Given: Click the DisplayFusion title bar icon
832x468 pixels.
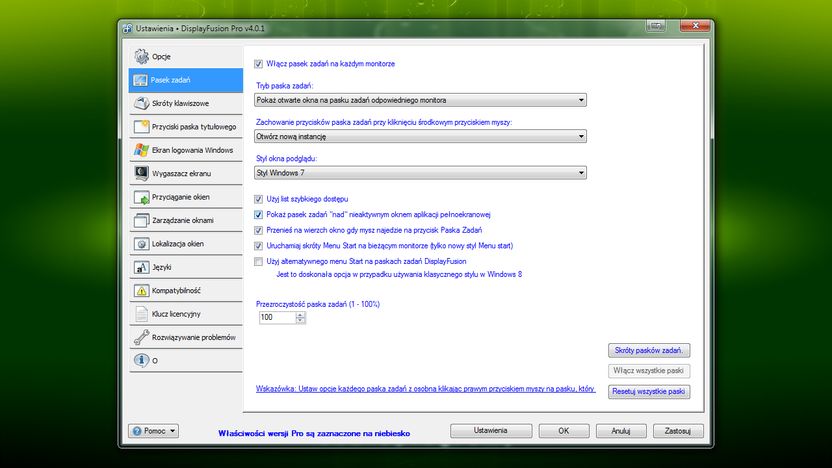Looking at the screenshot, I should (127, 29).
